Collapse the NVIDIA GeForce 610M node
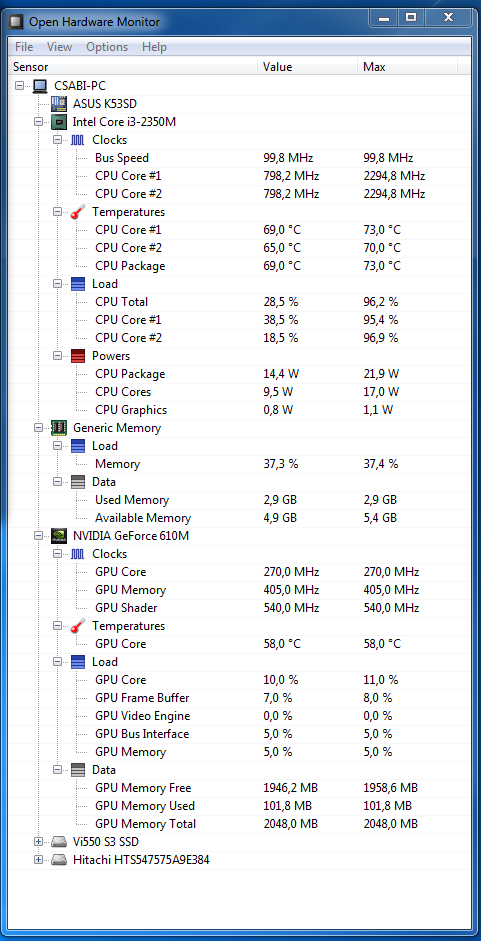 (39, 536)
